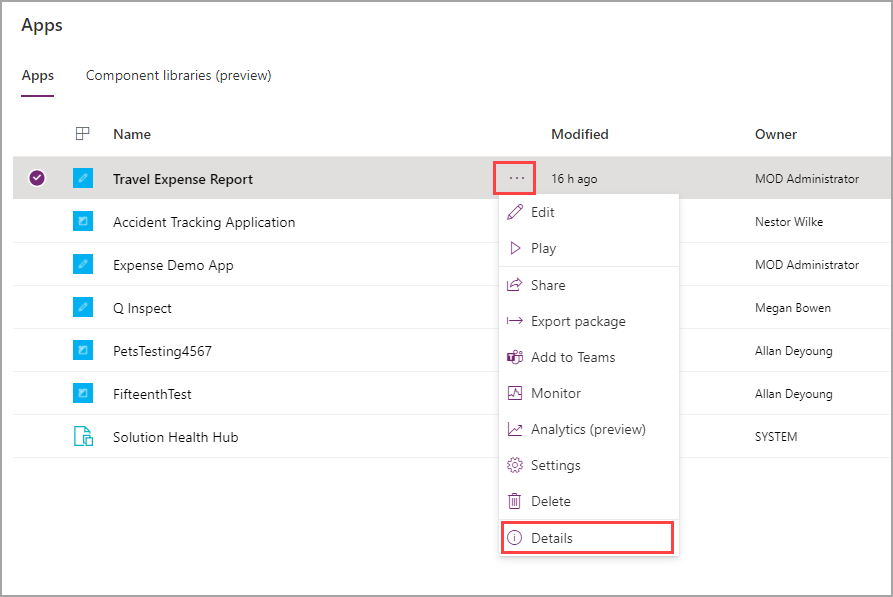Click the Teams icon in context menu
893x597 pixels.
tap(515, 357)
